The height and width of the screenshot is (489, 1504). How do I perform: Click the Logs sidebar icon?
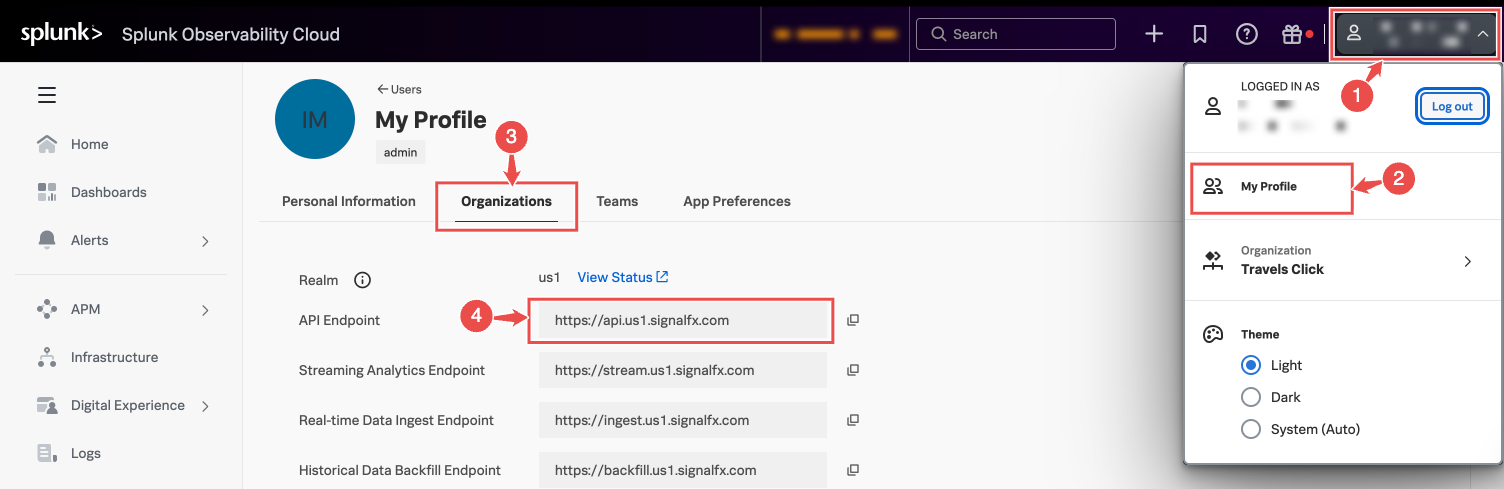(47, 453)
